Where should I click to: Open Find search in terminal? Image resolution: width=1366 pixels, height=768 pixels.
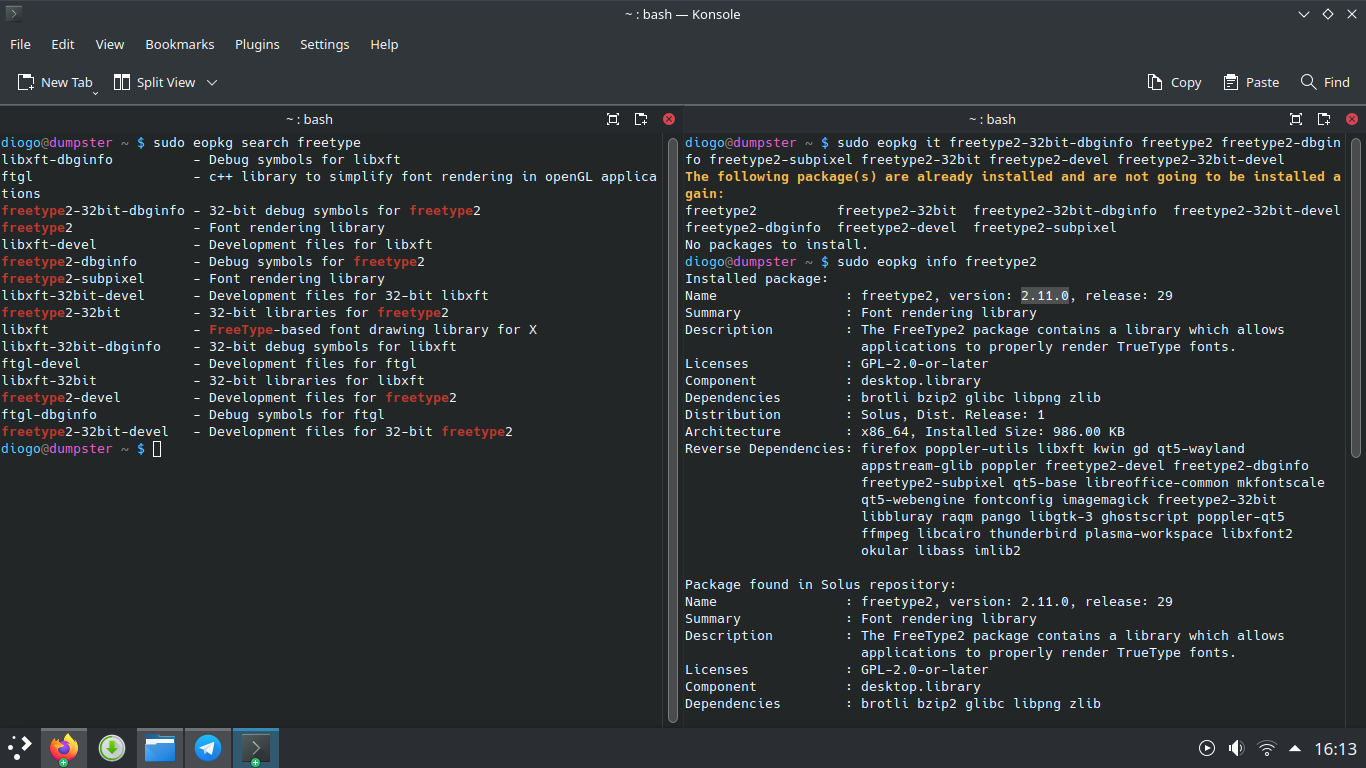pos(1325,82)
